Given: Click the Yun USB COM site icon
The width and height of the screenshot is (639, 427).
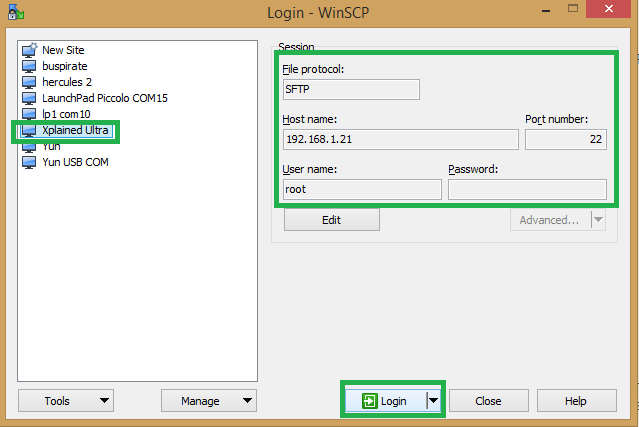Looking at the screenshot, I should (29, 162).
